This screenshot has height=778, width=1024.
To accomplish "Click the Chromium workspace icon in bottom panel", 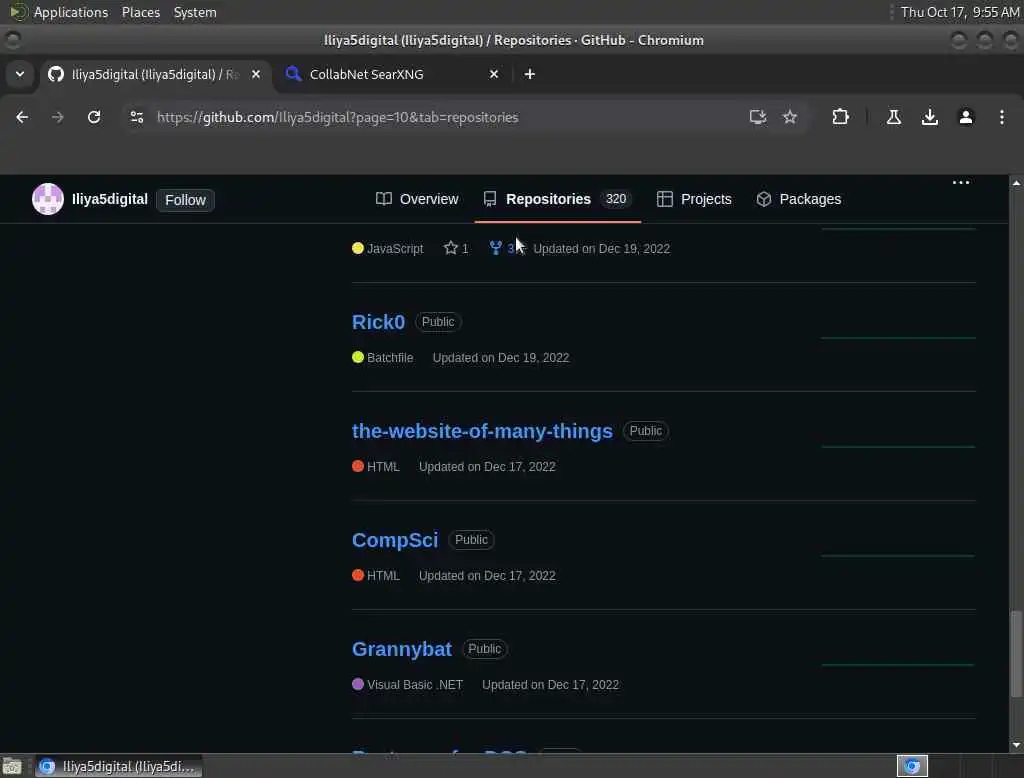I will [912, 766].
